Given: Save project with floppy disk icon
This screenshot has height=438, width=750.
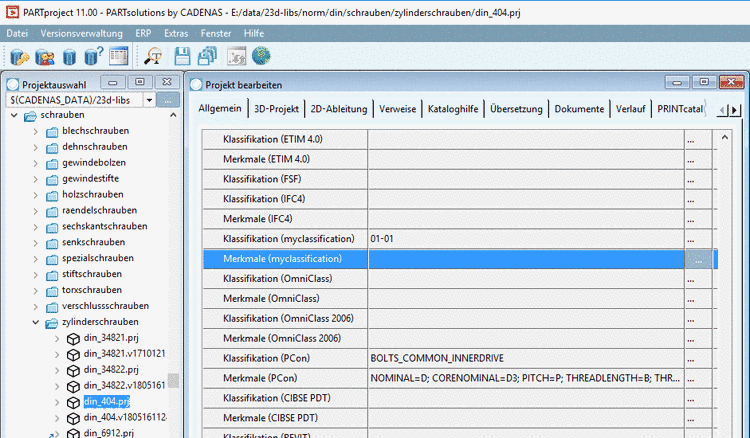Looking at the screenshot, I should [182, 56].
